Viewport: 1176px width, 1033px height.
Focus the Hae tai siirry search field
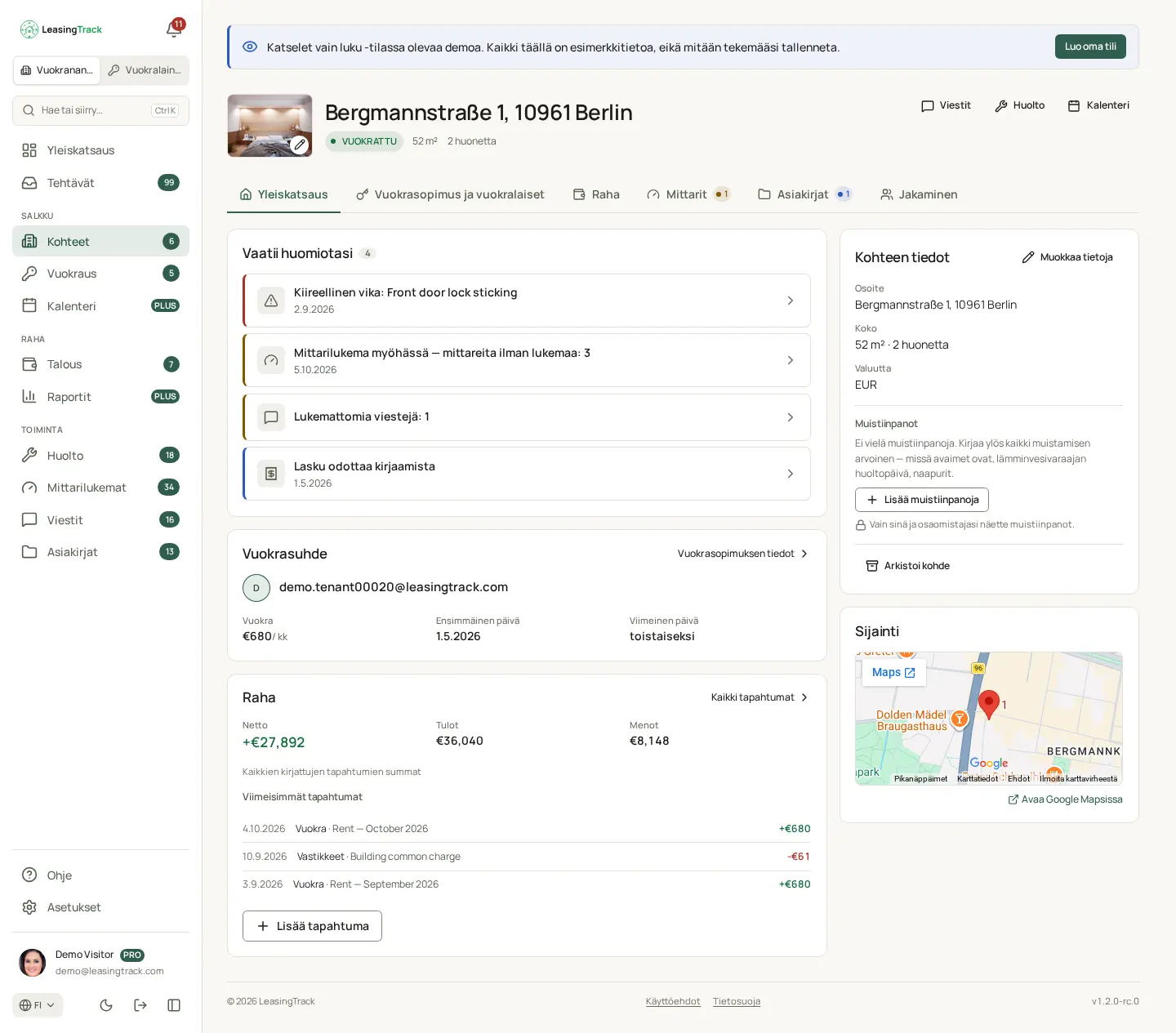click(100, 110)
